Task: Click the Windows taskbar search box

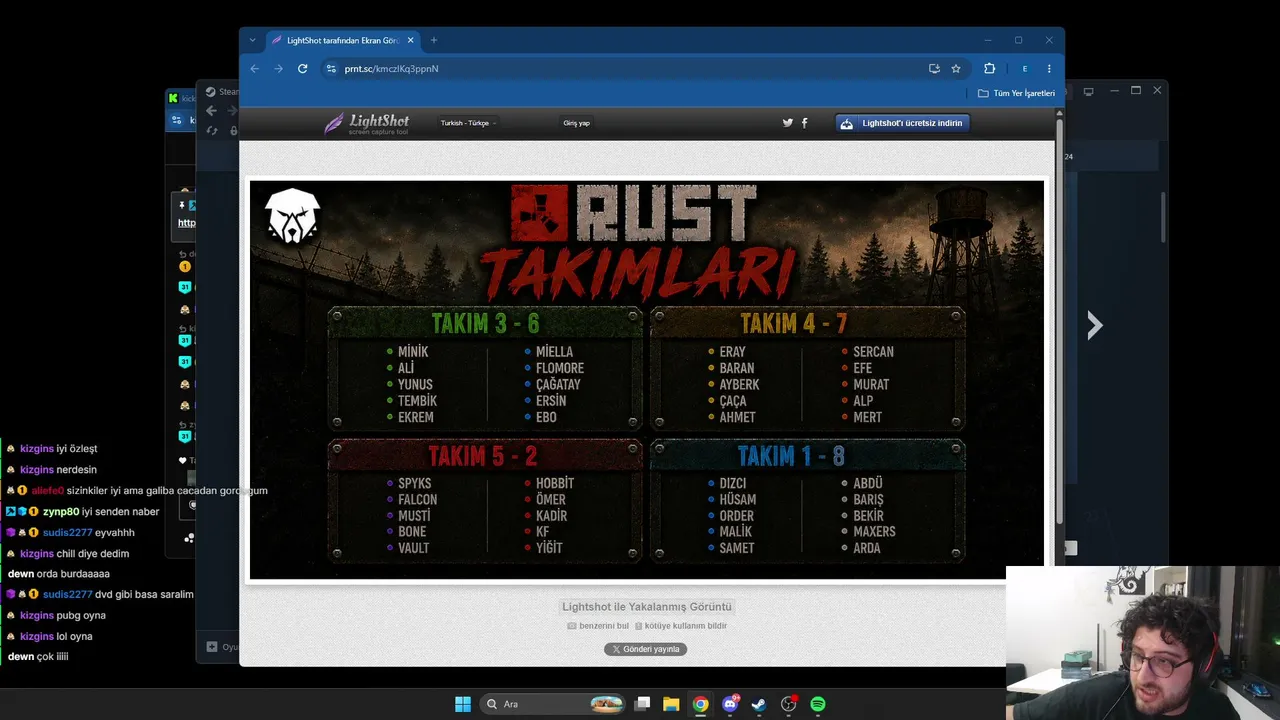Action: (x=553, y=704)
